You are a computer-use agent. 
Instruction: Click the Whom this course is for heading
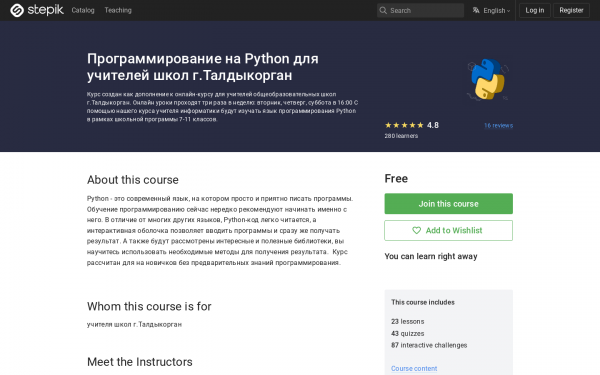coord(149,307)
